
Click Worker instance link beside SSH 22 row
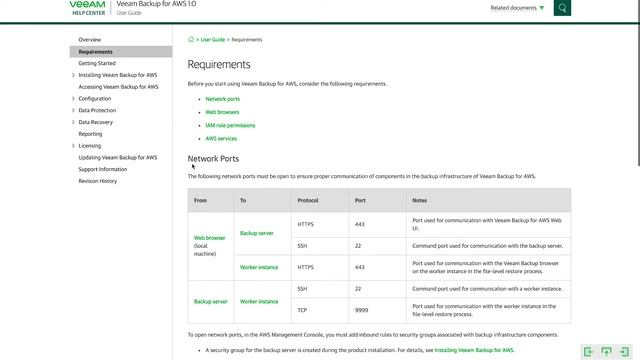[259, 302]
